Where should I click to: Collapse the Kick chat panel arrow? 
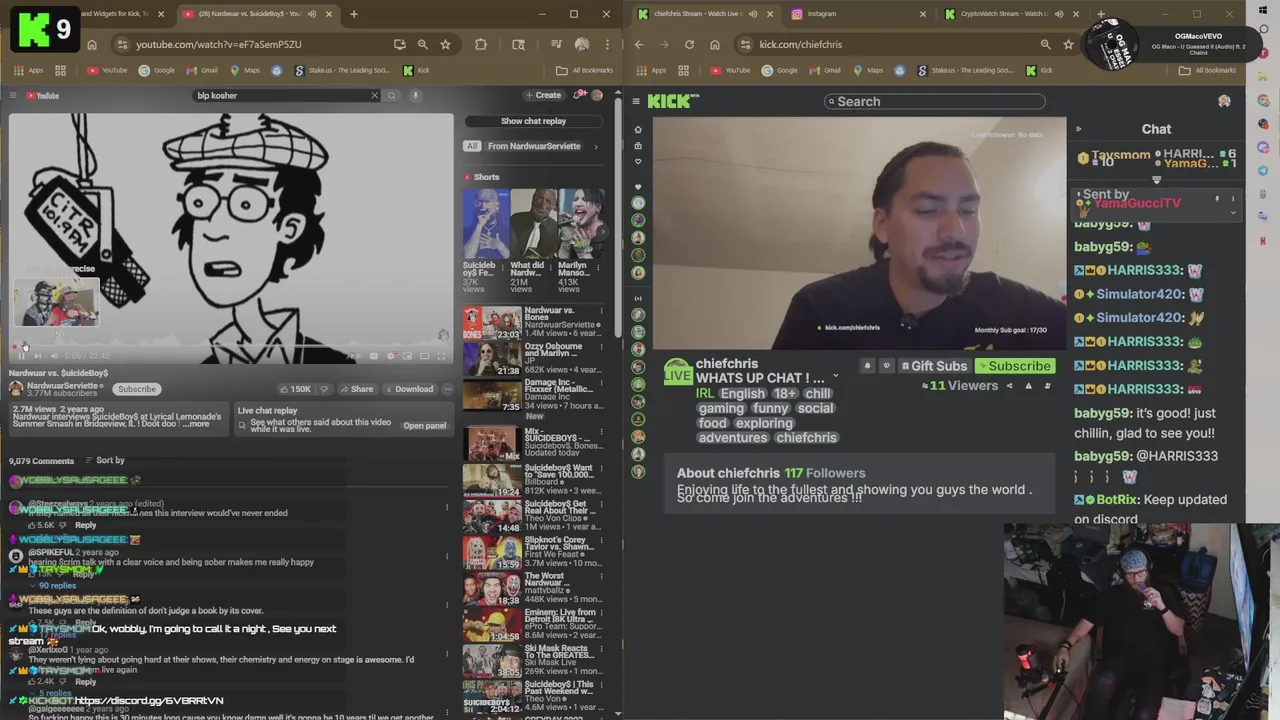pos(1078,129)
